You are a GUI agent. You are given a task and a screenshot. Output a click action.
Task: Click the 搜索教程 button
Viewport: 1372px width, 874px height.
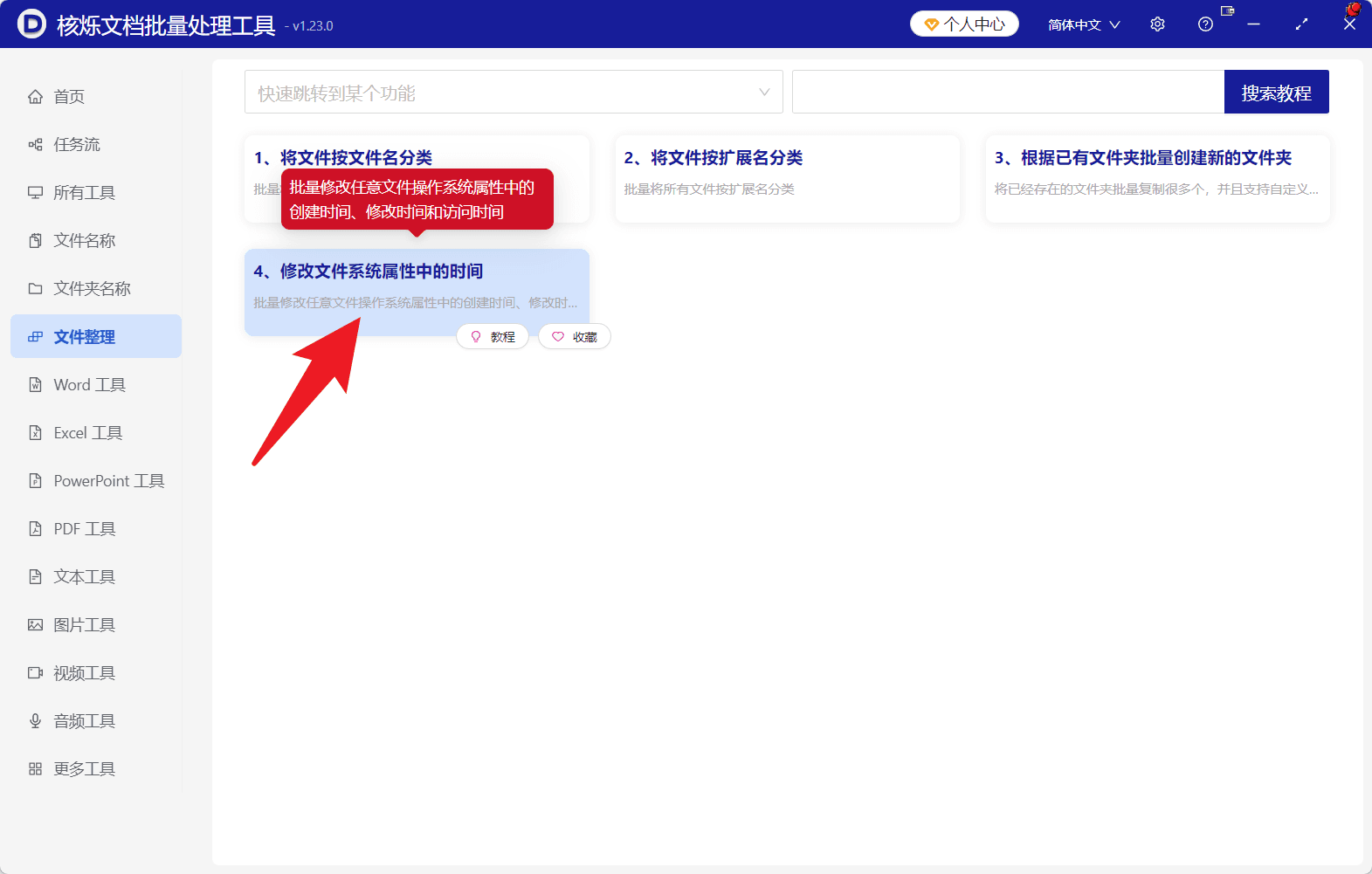pyautogui.click(x=1276, y=92)
